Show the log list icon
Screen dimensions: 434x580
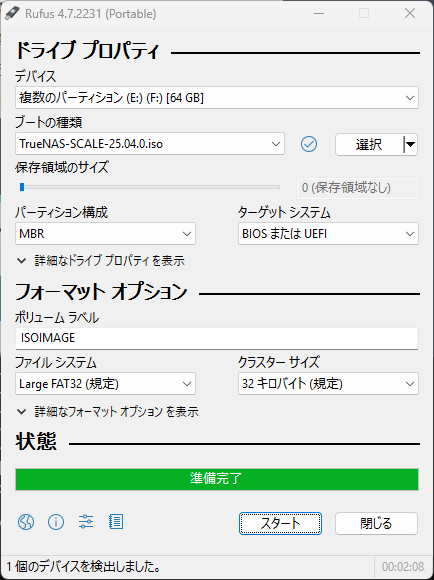click(116, 522)
